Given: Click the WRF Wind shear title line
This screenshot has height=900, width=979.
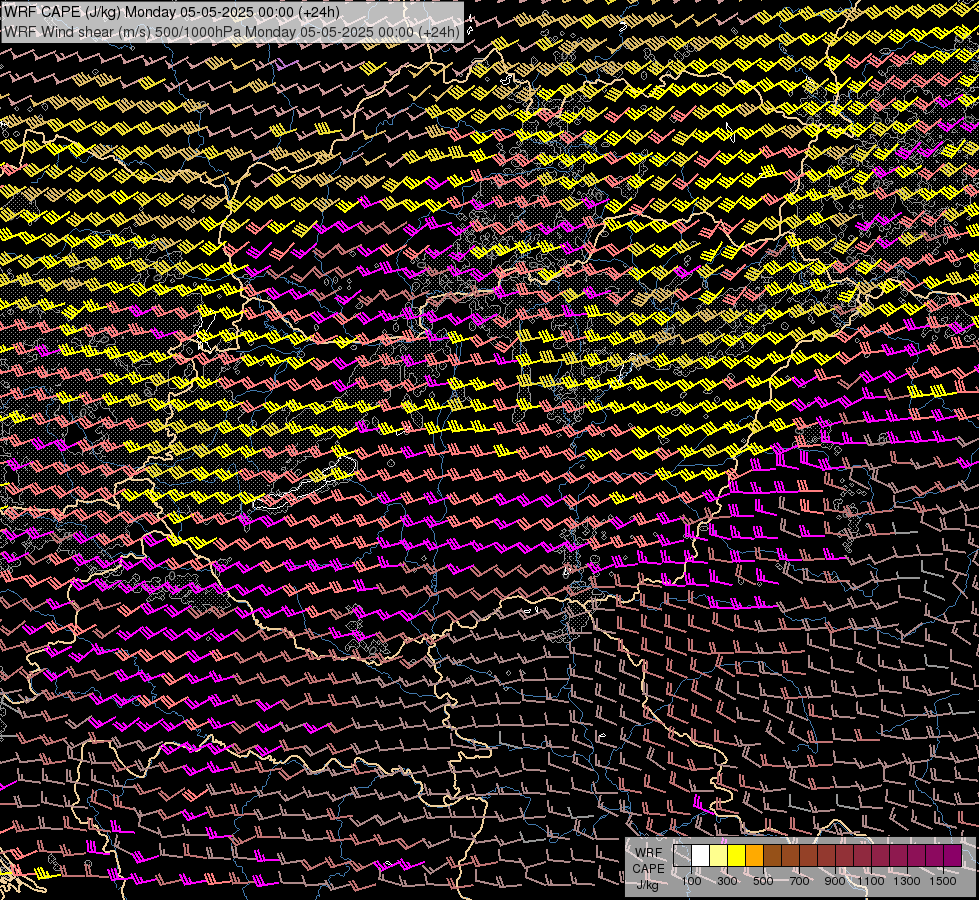Looking at the screenshot, I should pos(232,31).
